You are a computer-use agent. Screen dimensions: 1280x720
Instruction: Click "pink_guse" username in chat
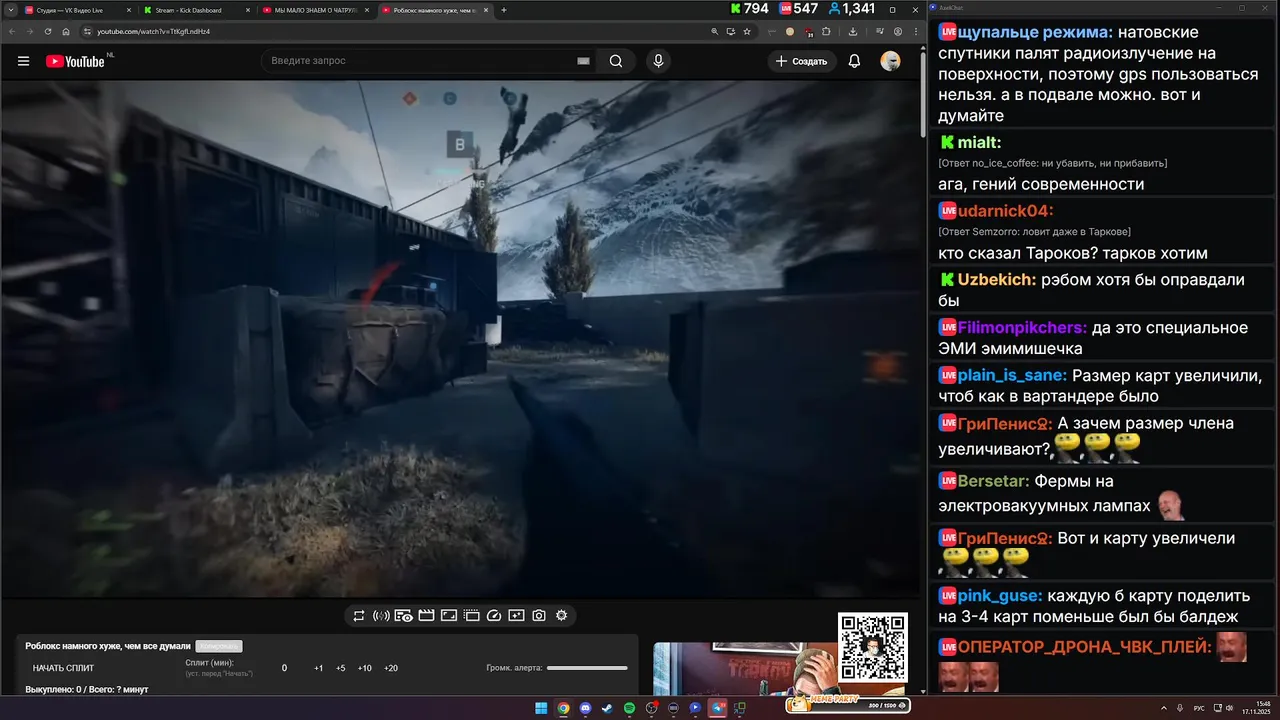pos(1000,595)
